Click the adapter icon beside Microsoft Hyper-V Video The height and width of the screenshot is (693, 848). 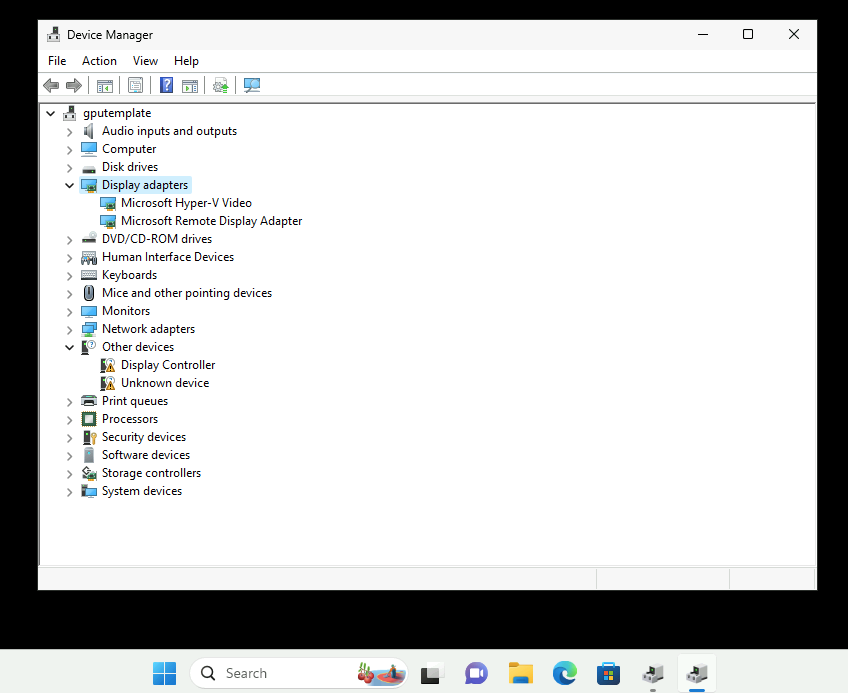[108, 203]
